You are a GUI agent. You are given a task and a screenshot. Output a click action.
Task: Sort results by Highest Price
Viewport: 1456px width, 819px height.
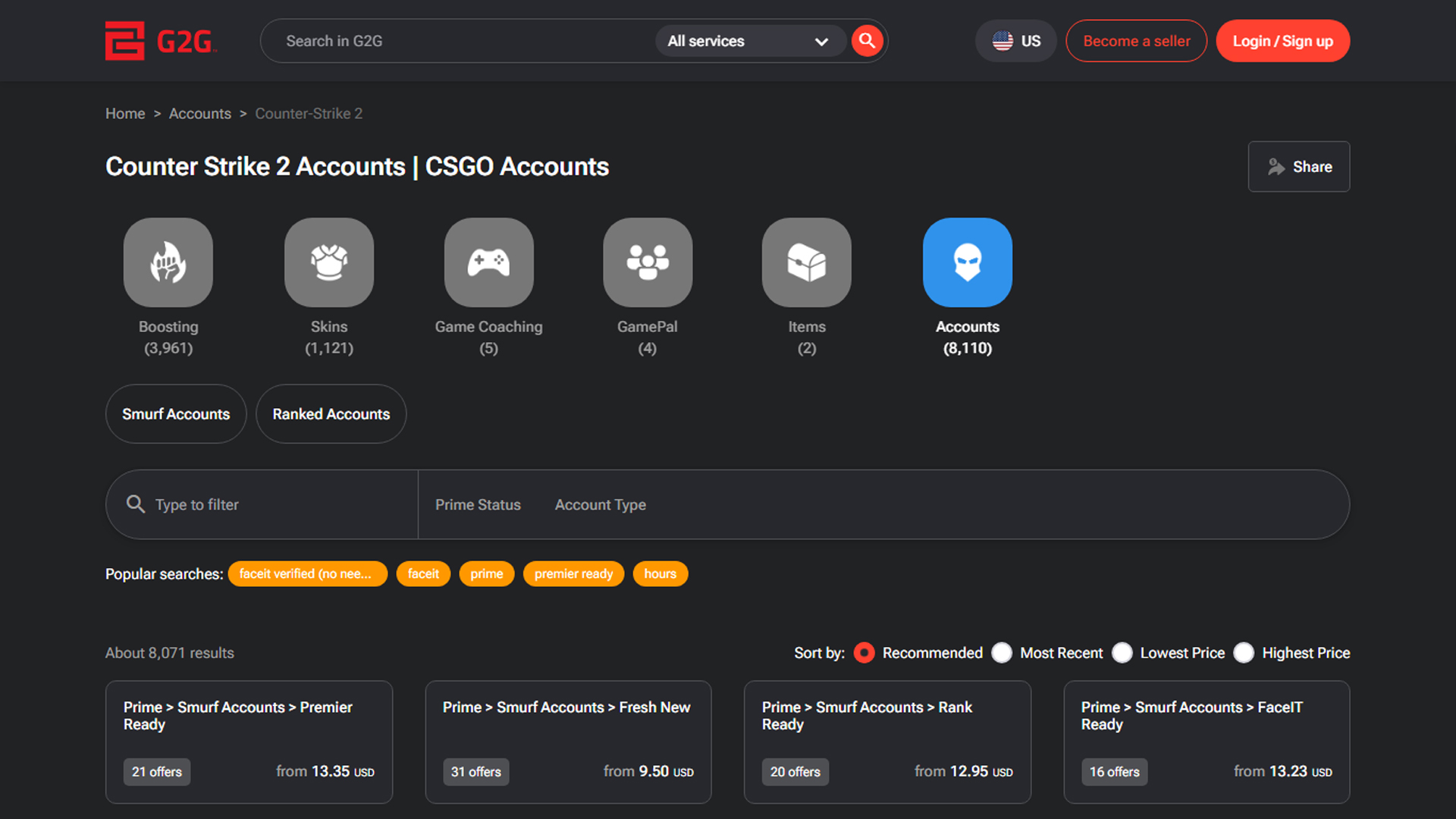click(1244, 652)
